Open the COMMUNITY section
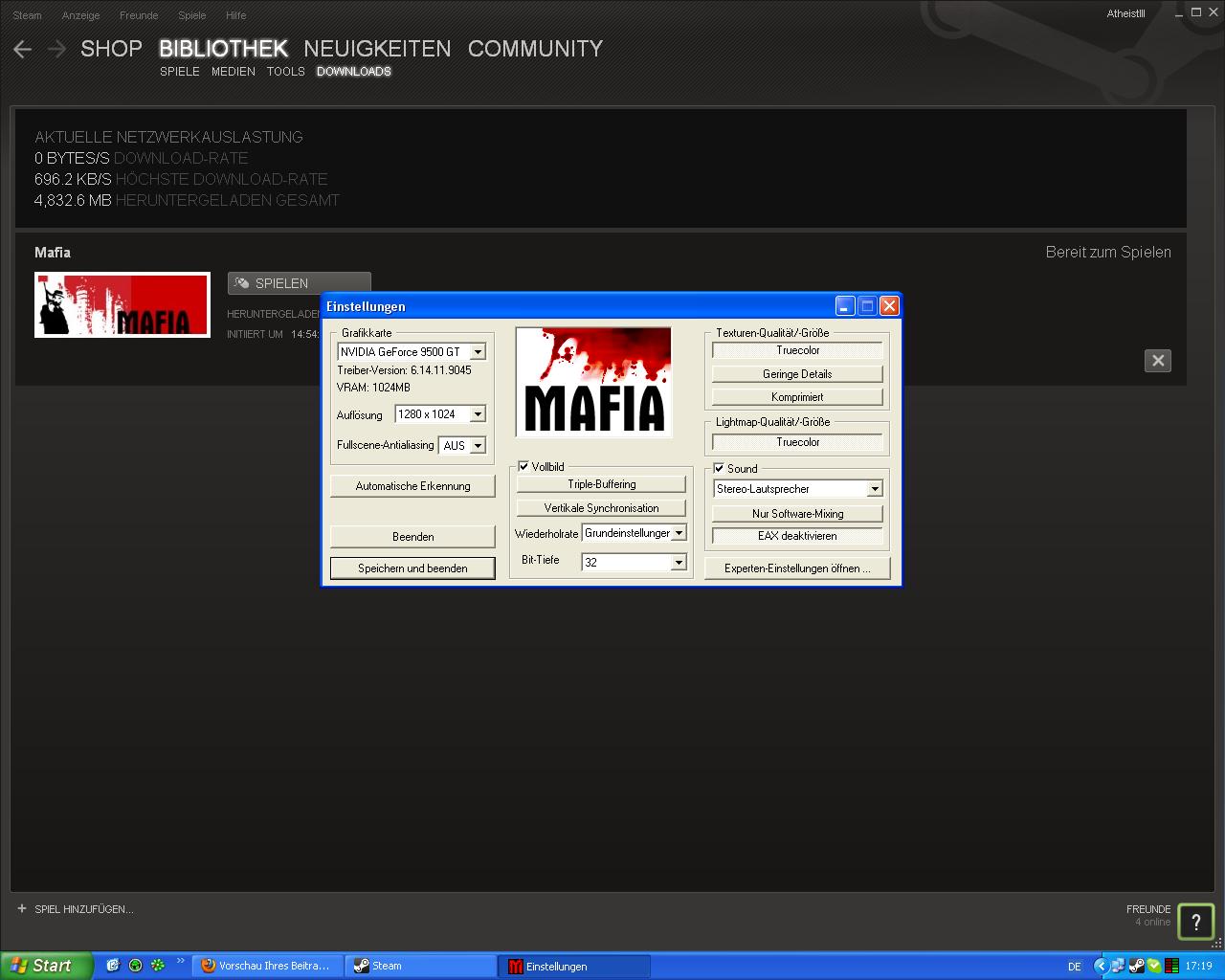The image size is (1225, 980). [535, 49]
